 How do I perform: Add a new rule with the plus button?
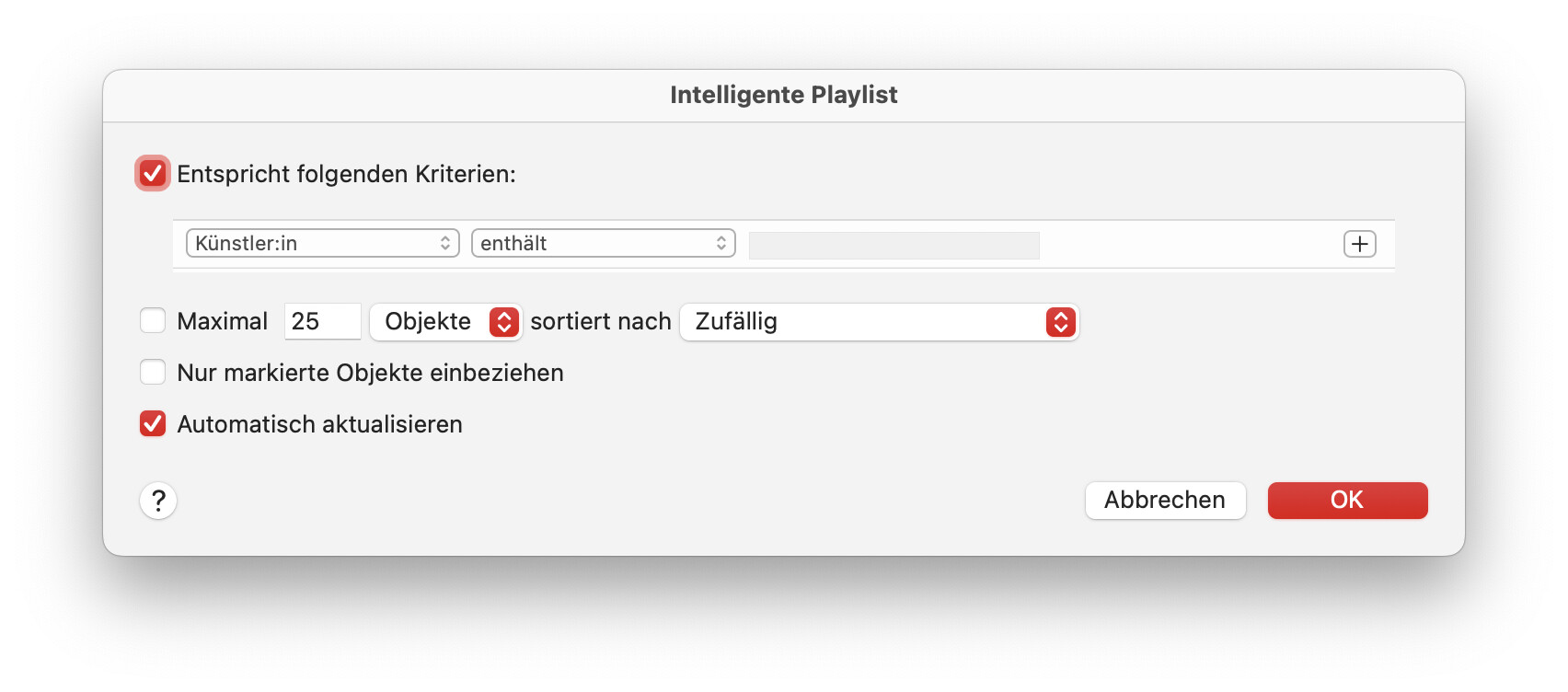click(1359, 244)
